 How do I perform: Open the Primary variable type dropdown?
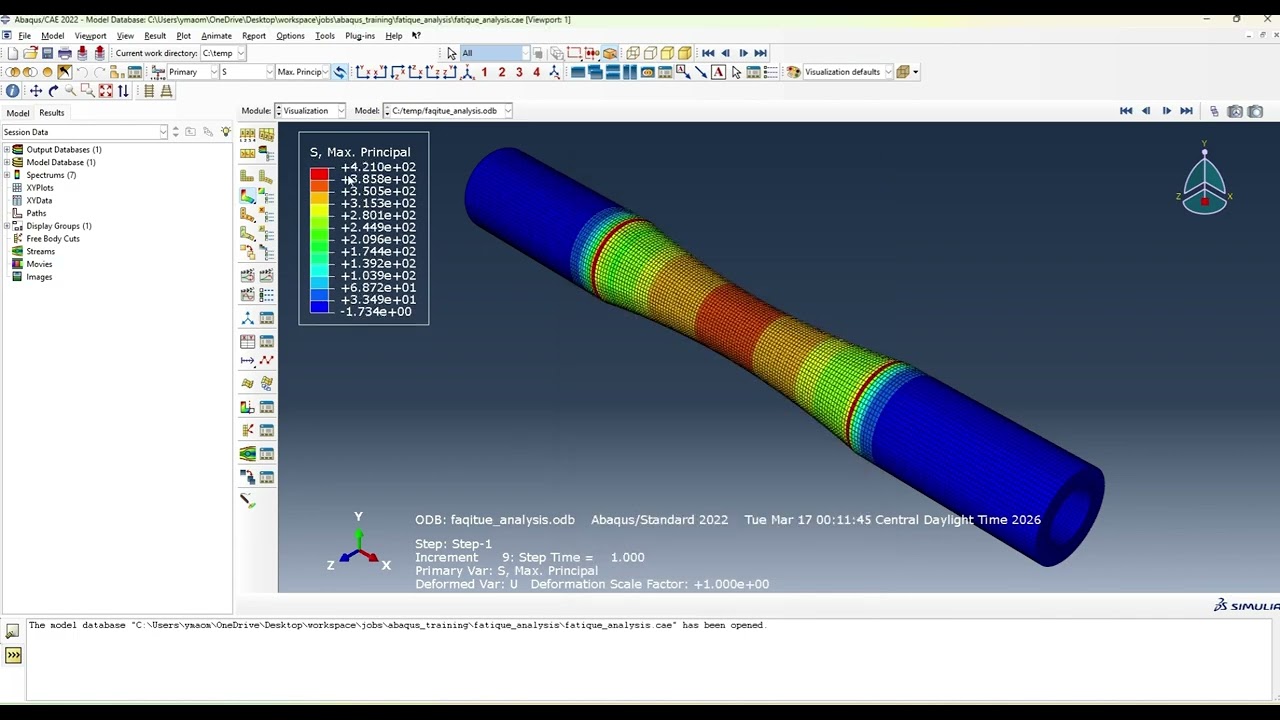coord(192,72)
